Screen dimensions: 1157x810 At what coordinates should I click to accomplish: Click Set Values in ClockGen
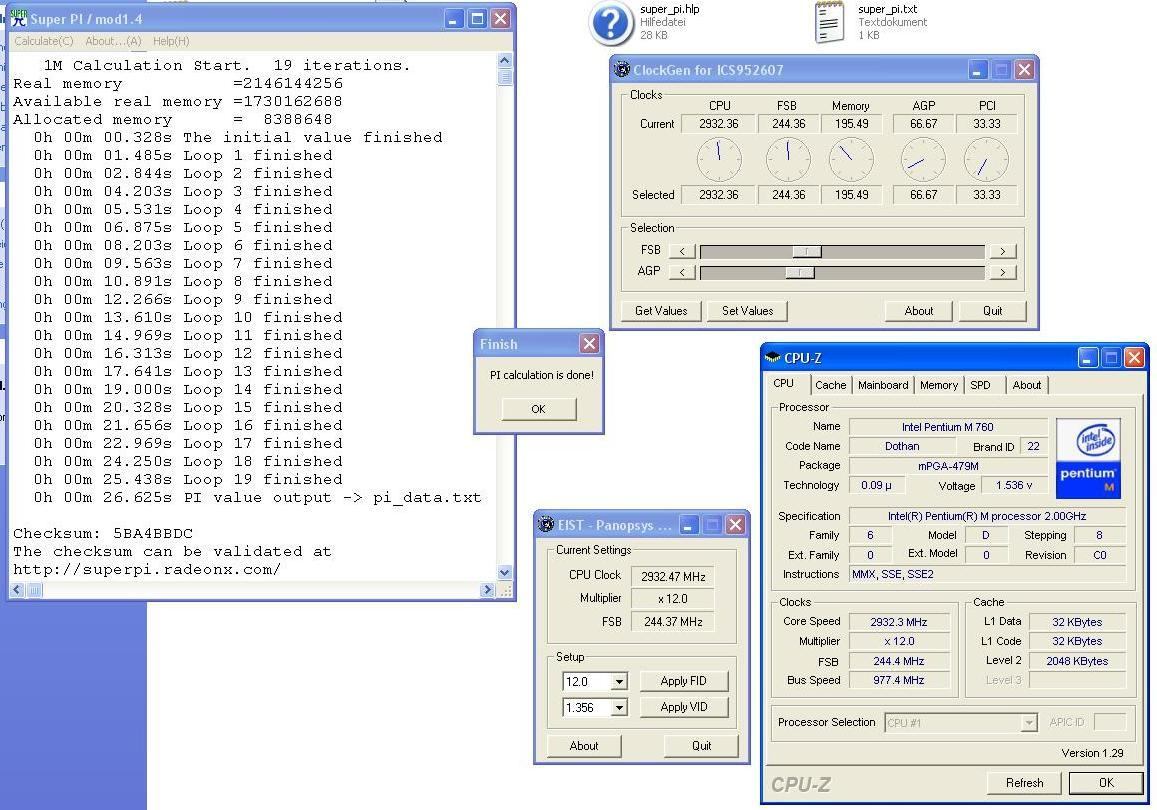pos(747,311)
